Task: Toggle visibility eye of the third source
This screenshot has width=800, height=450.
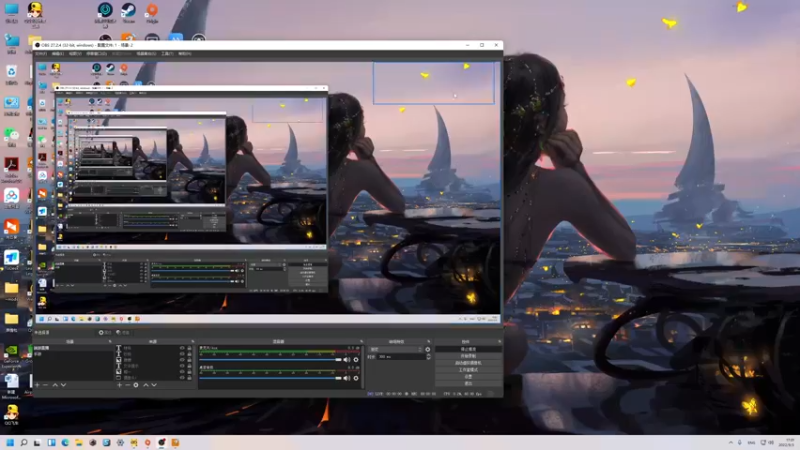Action: pos(182,360)
